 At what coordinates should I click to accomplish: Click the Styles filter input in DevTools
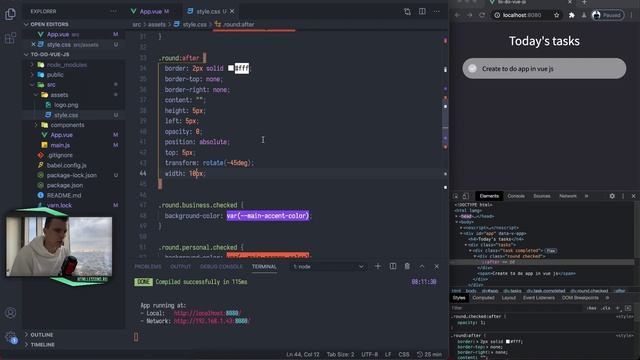(x=517, y=308)
